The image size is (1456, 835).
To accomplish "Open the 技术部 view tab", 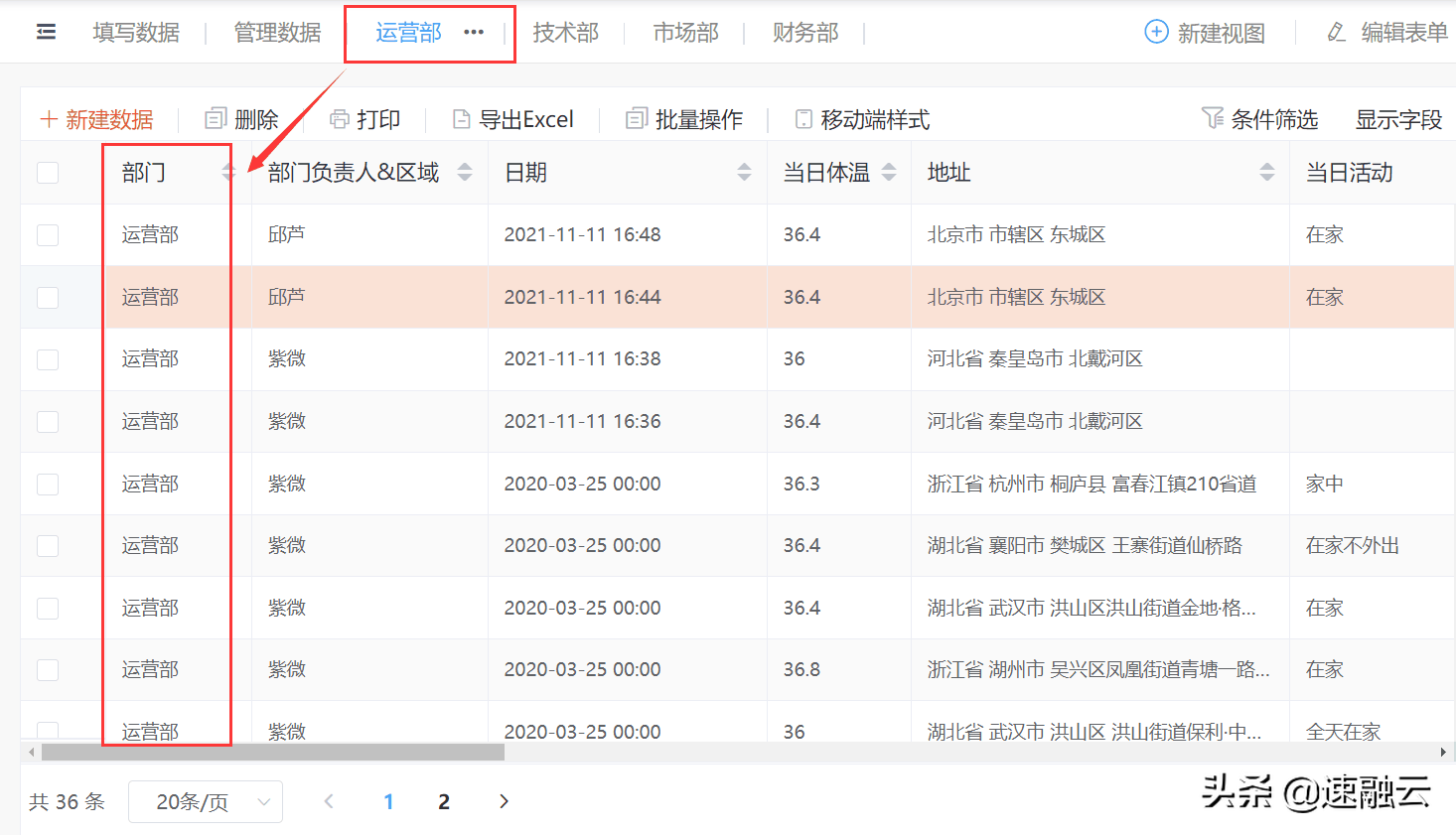I will (566, 33).
